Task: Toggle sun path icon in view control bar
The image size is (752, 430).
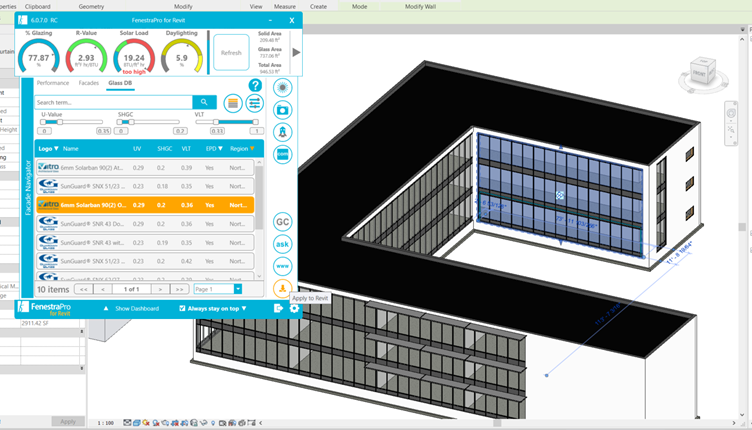Action: coord(146,423)
